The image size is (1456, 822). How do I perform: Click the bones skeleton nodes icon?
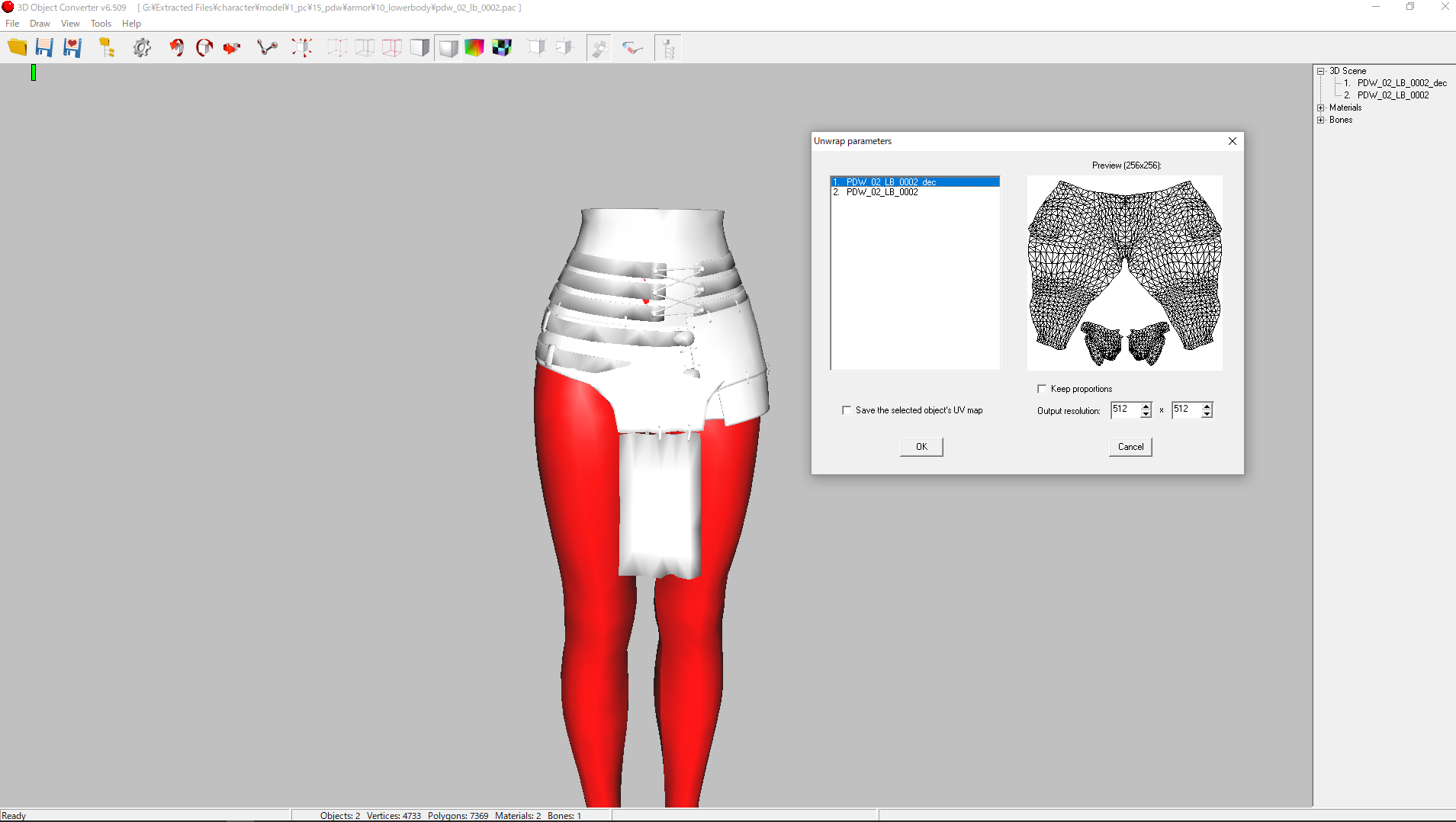tap(267, 48)
